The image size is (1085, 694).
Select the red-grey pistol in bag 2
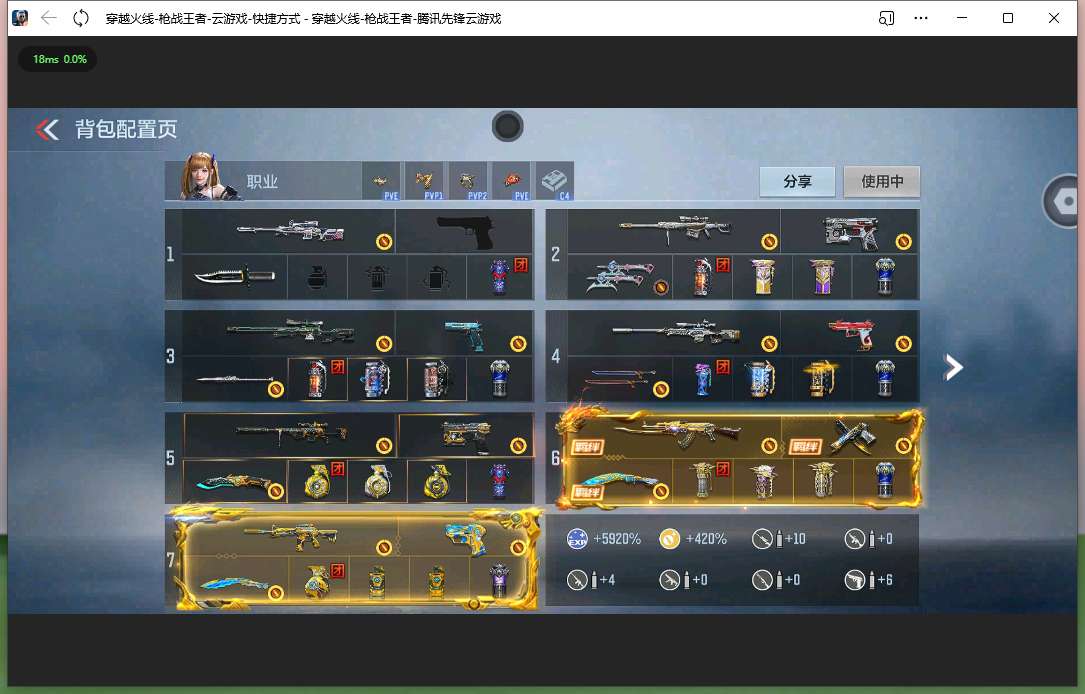point(850,231)
